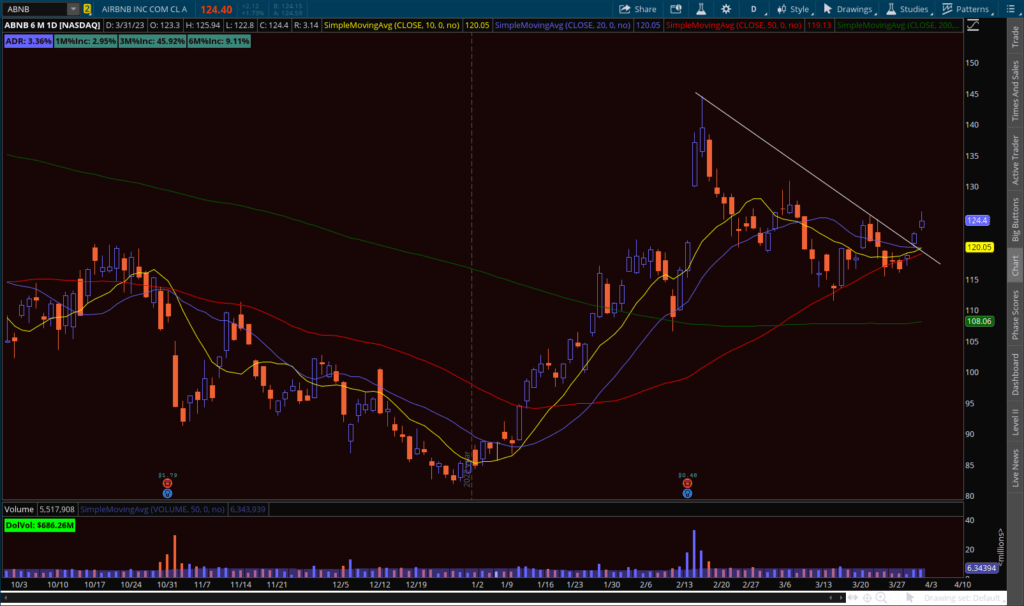The image size is (1024, 606).
Task: Click the small right scroll arrow near pan icon
Action: [x=841, y=598]
